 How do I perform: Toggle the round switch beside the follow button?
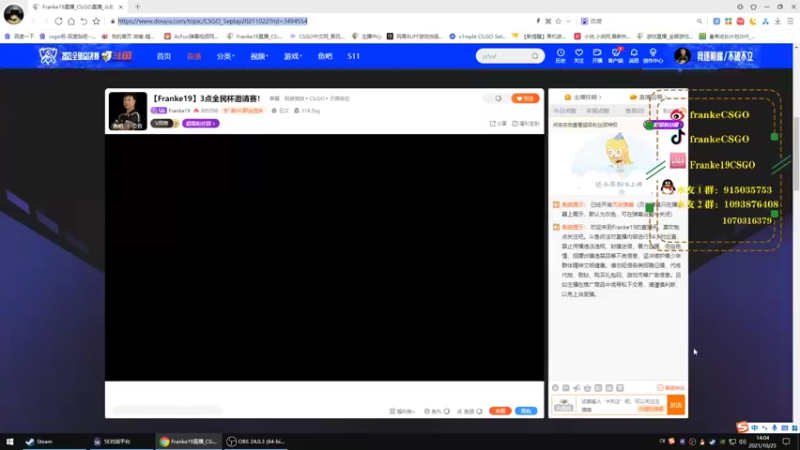pyautogui.click(x=497, y=98)
